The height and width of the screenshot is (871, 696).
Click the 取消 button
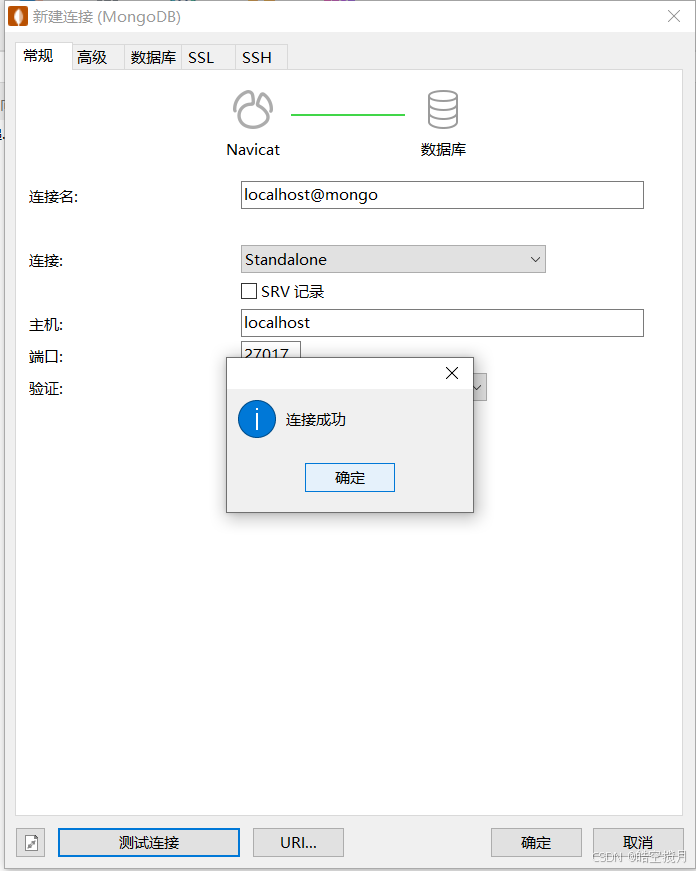[x=638, y=843]
